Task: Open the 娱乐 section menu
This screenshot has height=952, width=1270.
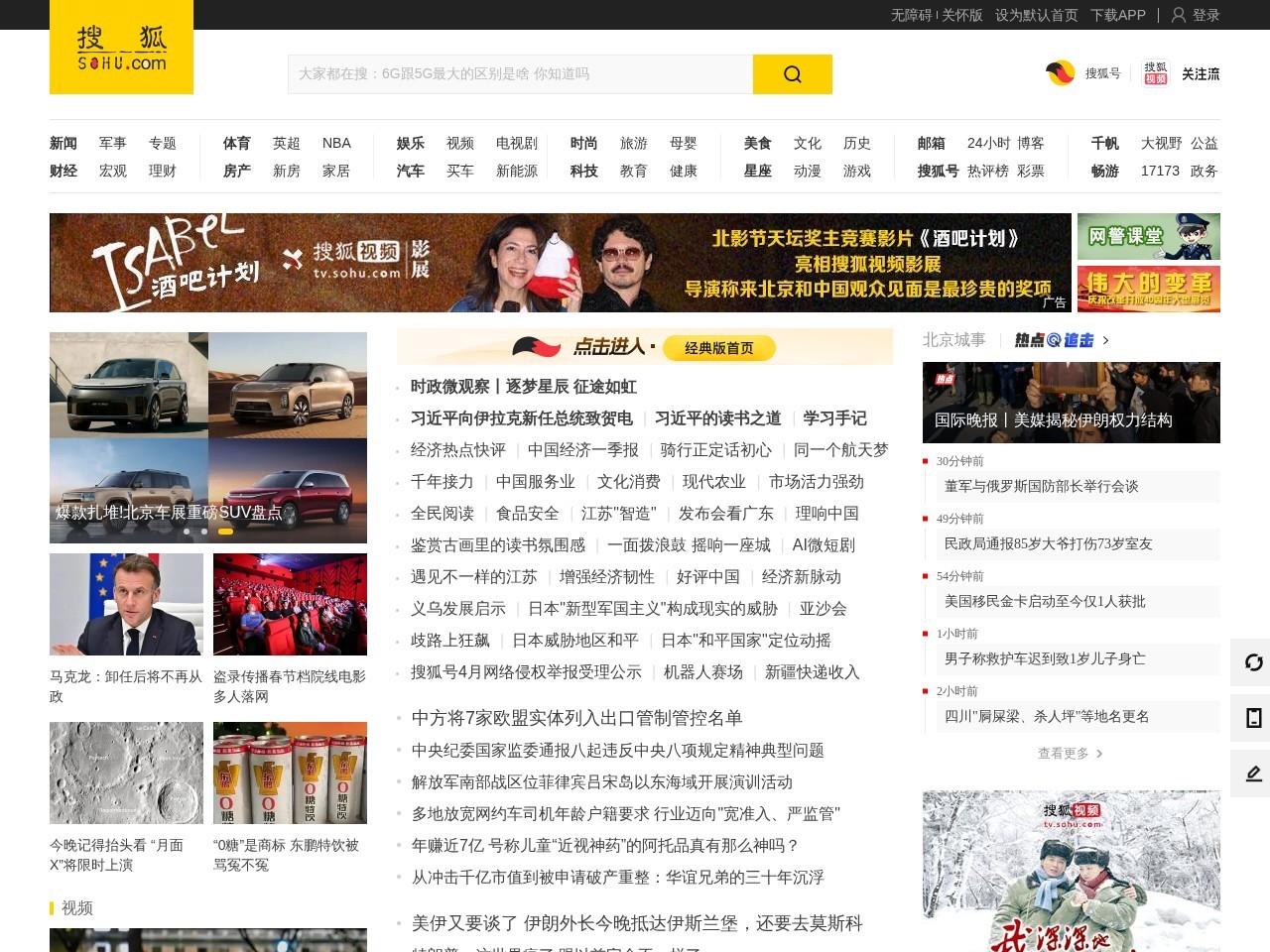Action: coord(409,143)
